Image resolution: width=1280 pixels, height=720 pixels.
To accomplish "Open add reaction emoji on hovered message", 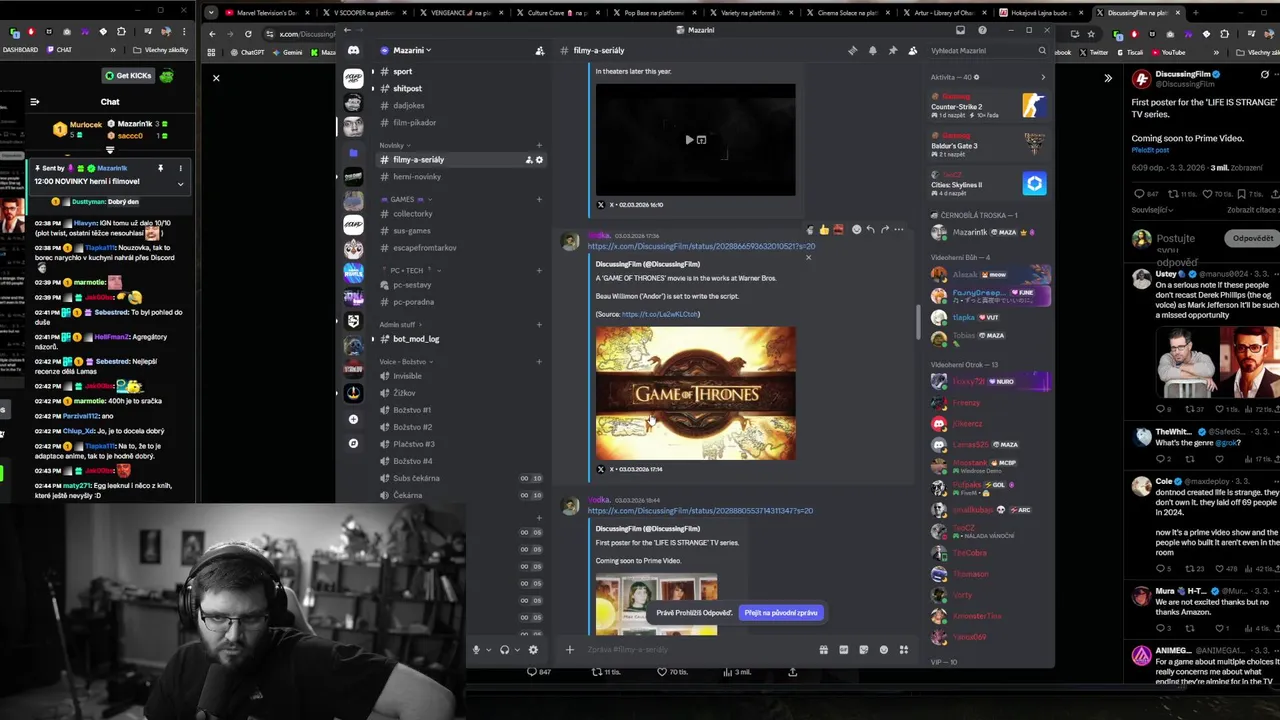I will point(856,229).
